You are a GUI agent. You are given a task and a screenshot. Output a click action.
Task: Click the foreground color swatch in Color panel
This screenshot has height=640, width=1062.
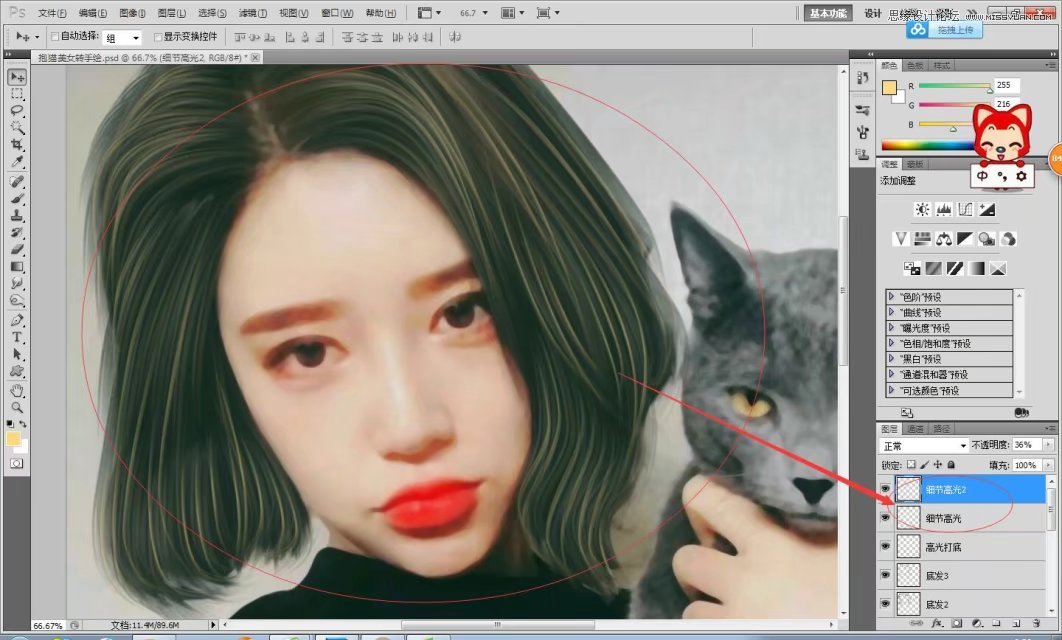(889, 87)
